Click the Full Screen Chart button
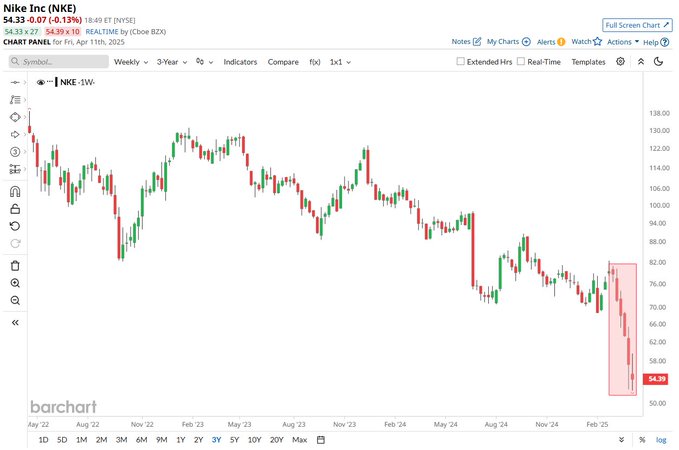The image size is (679, 450). 638,24
